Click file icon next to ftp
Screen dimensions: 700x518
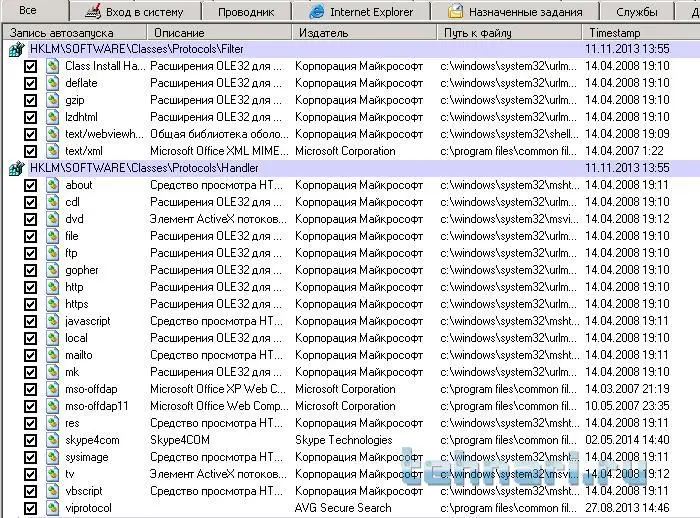pos(52,253)
